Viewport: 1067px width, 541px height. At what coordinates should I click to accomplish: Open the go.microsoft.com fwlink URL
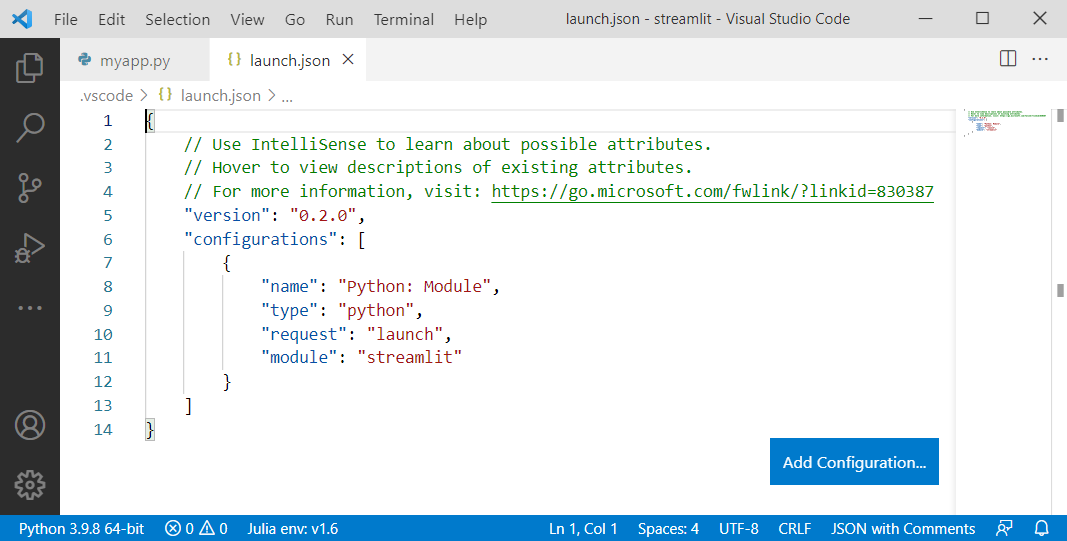(712, 191)
